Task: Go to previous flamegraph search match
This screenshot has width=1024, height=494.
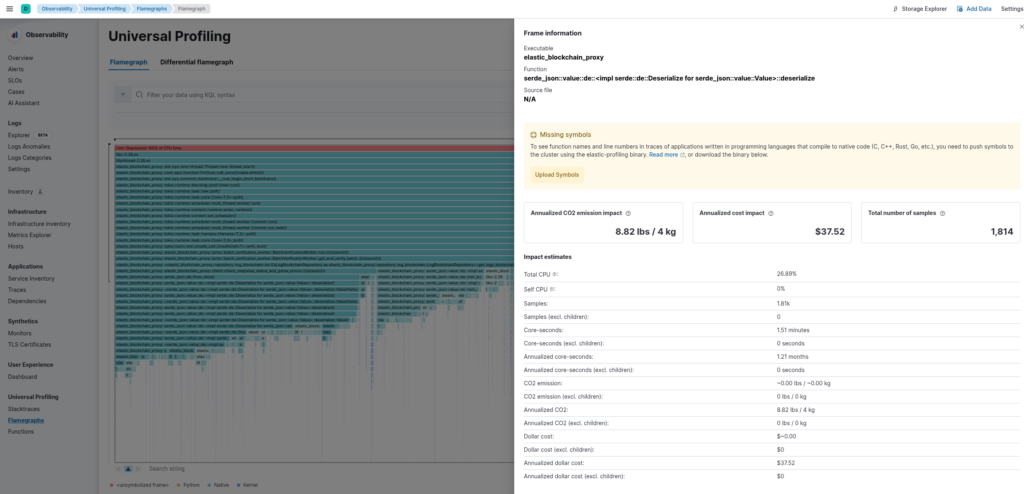Action: click(118, 469)
